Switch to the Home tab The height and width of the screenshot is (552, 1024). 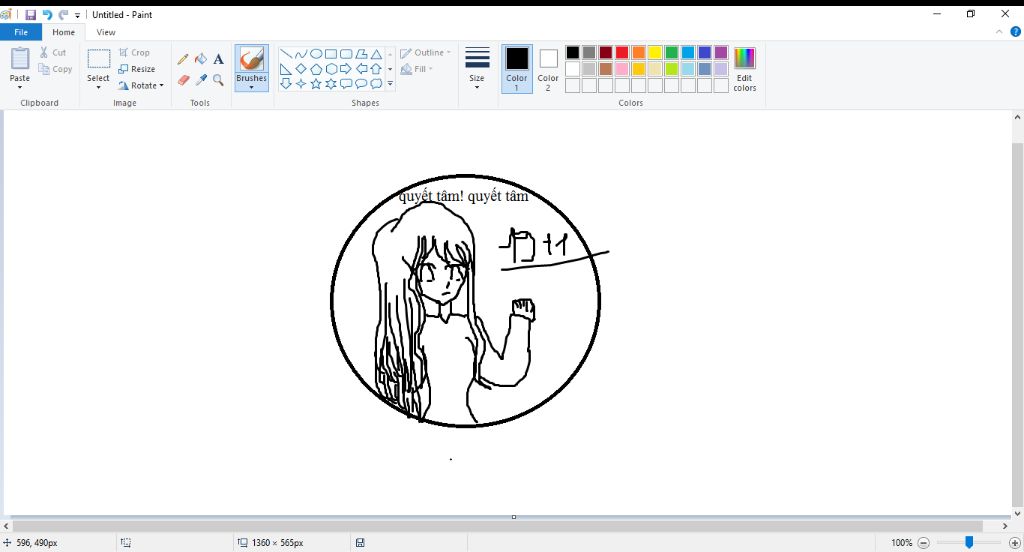tap(63, 32)
